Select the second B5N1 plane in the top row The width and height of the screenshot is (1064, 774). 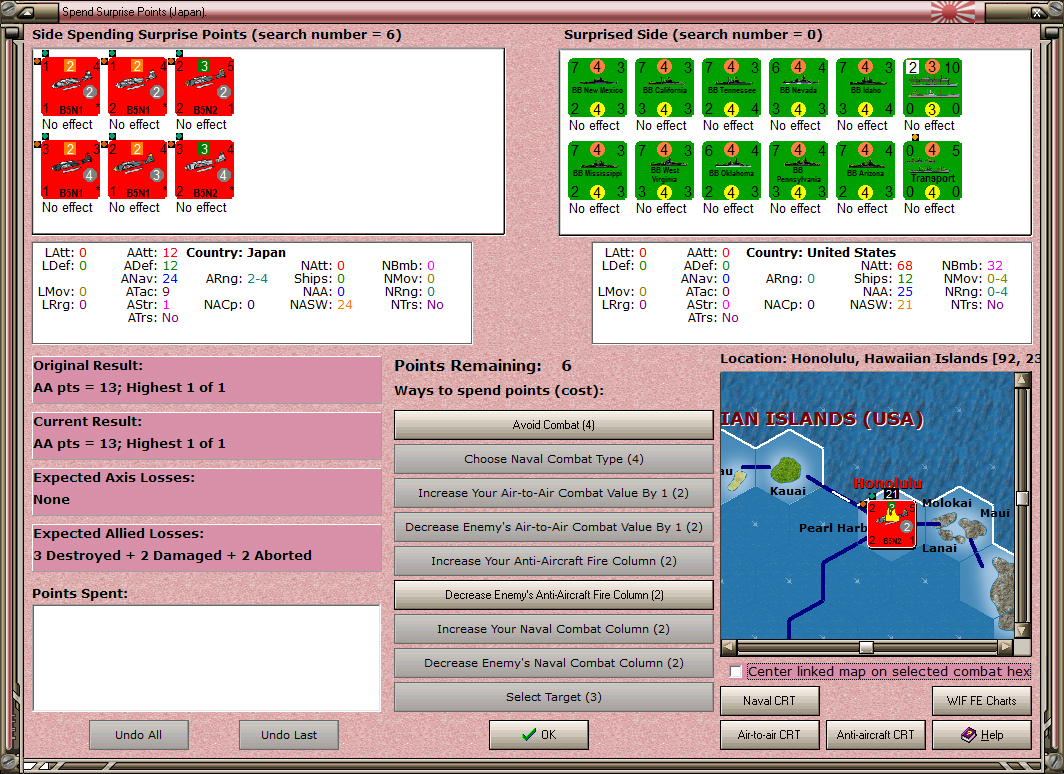137,87
